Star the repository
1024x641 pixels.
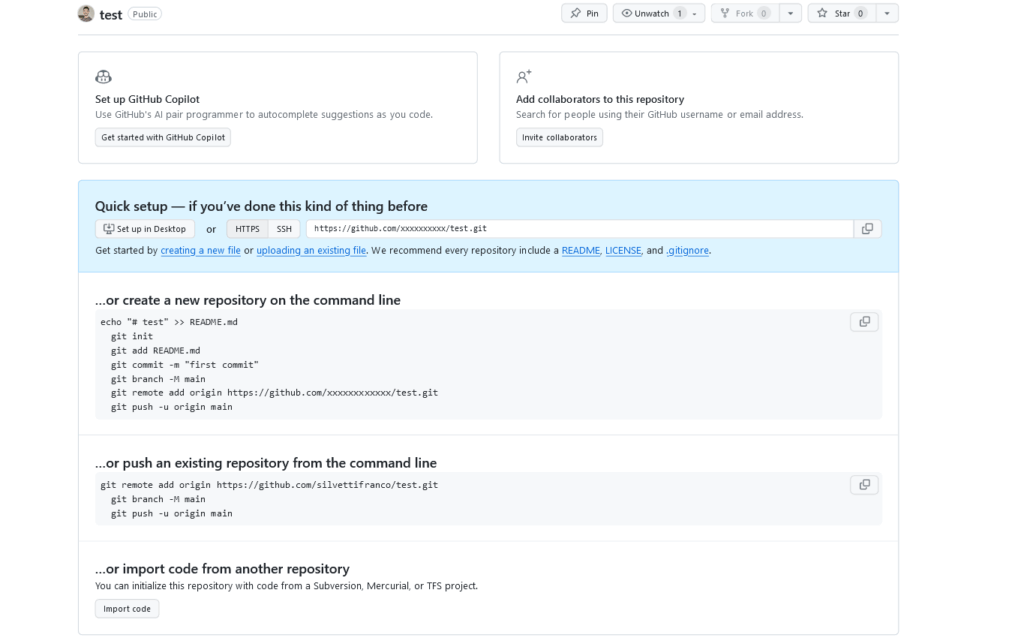pos(842,13)
